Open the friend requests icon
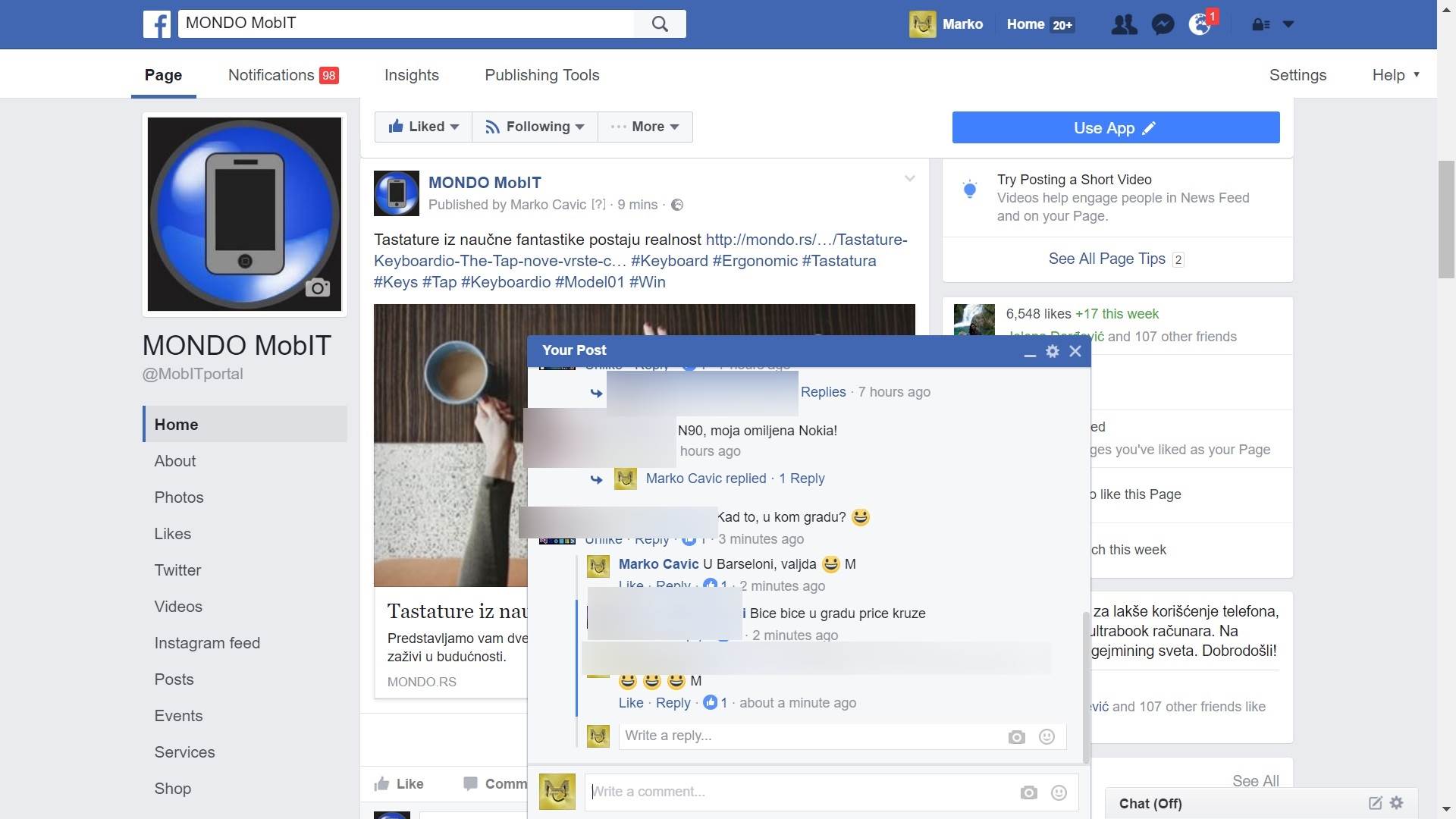1456x819 pixels. coord(1124,24)
